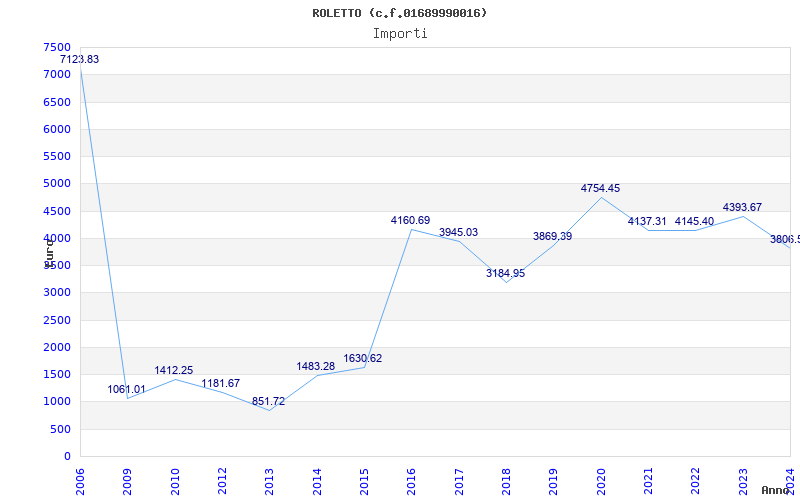Click the 3869.39 data label
Viewport: 800px width, 500px height.
click(553, 236)
